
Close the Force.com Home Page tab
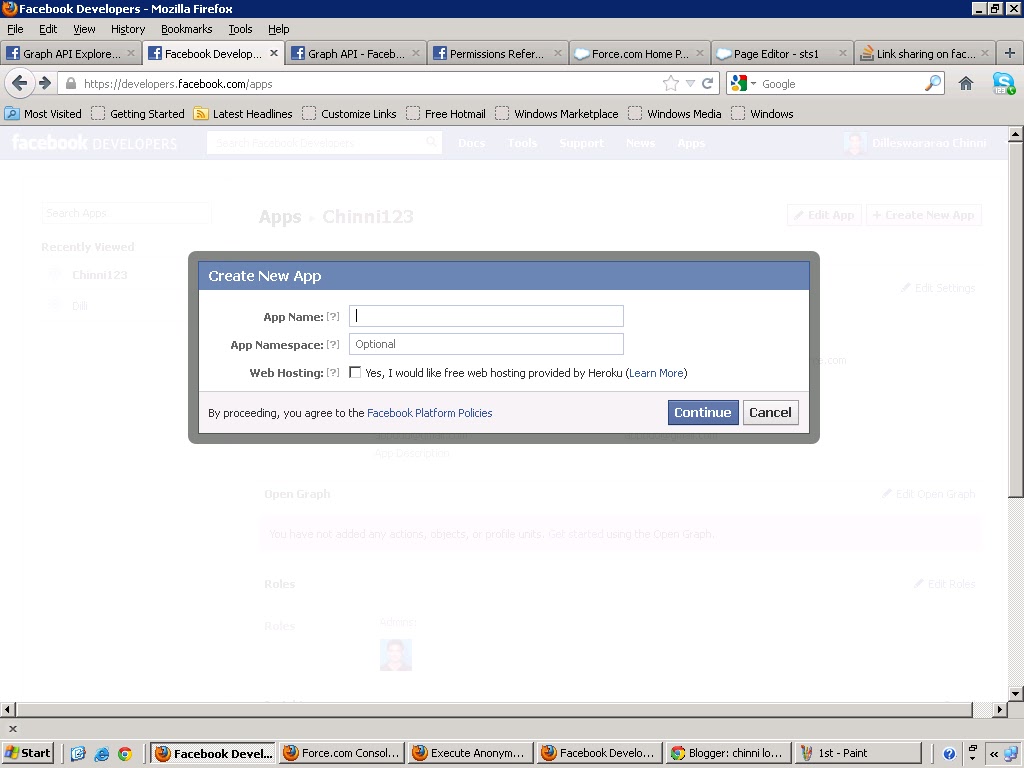click(x=700, y=54)
